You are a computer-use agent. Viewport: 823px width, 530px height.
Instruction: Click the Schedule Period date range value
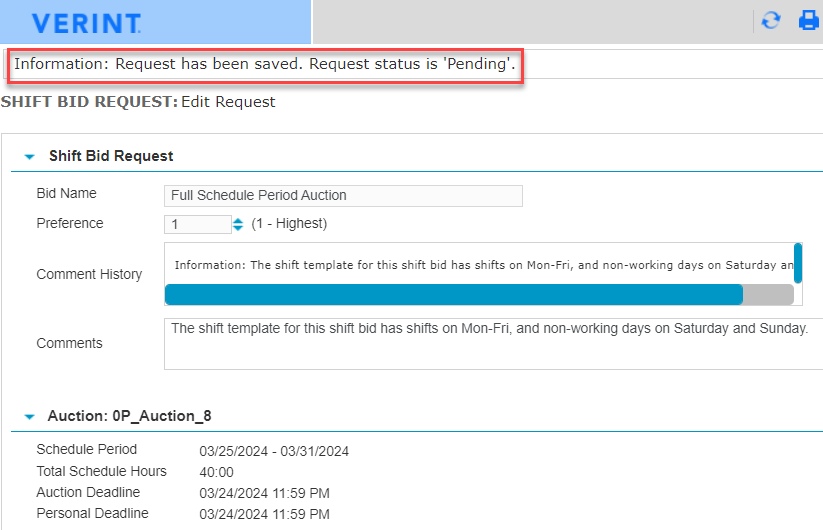click(x=274, y=450)
